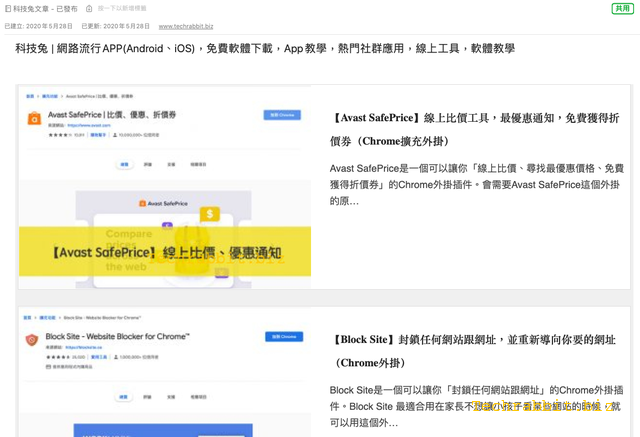Click the 已建立: 2020年5月28日 created date
Image resolution: width=640 pixels, height=437 pixels.
click(x=38, y=26)
